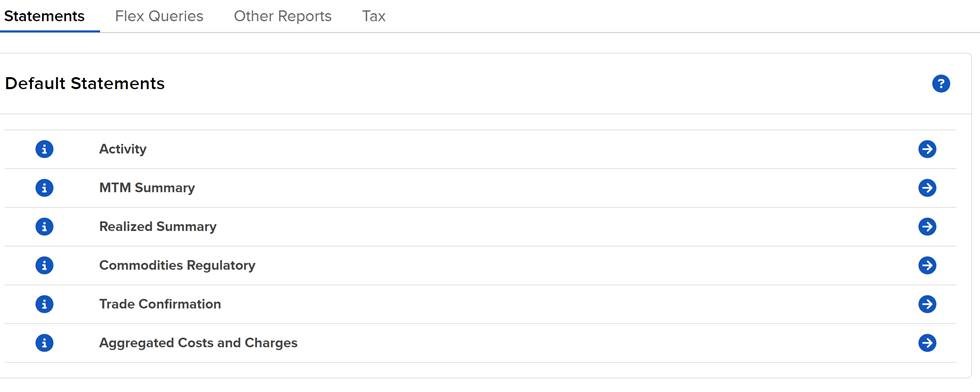Viewport: 980px width, 392px height.
Task: Run Trade Confirmation with the arrow icon
Action: 927,304
